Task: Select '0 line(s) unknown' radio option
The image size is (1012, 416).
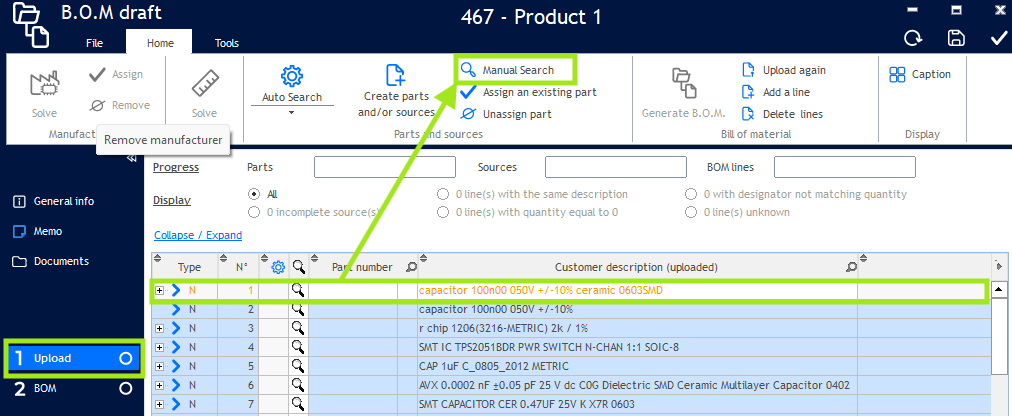Action: 692,212
